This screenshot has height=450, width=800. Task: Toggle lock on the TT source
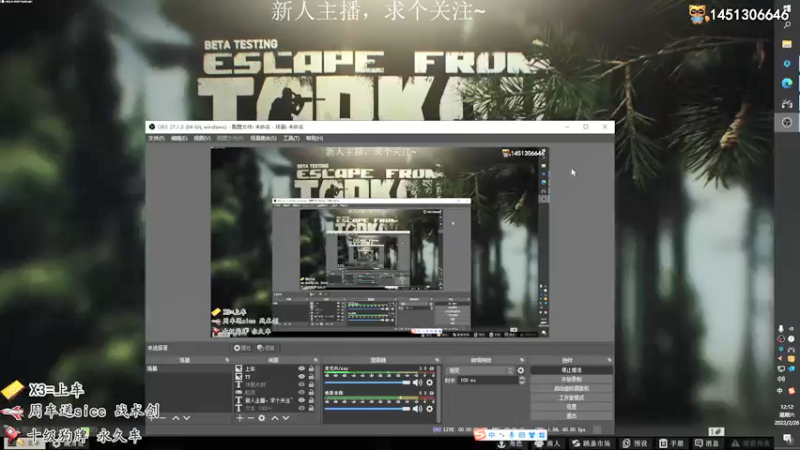pos(311,377)
